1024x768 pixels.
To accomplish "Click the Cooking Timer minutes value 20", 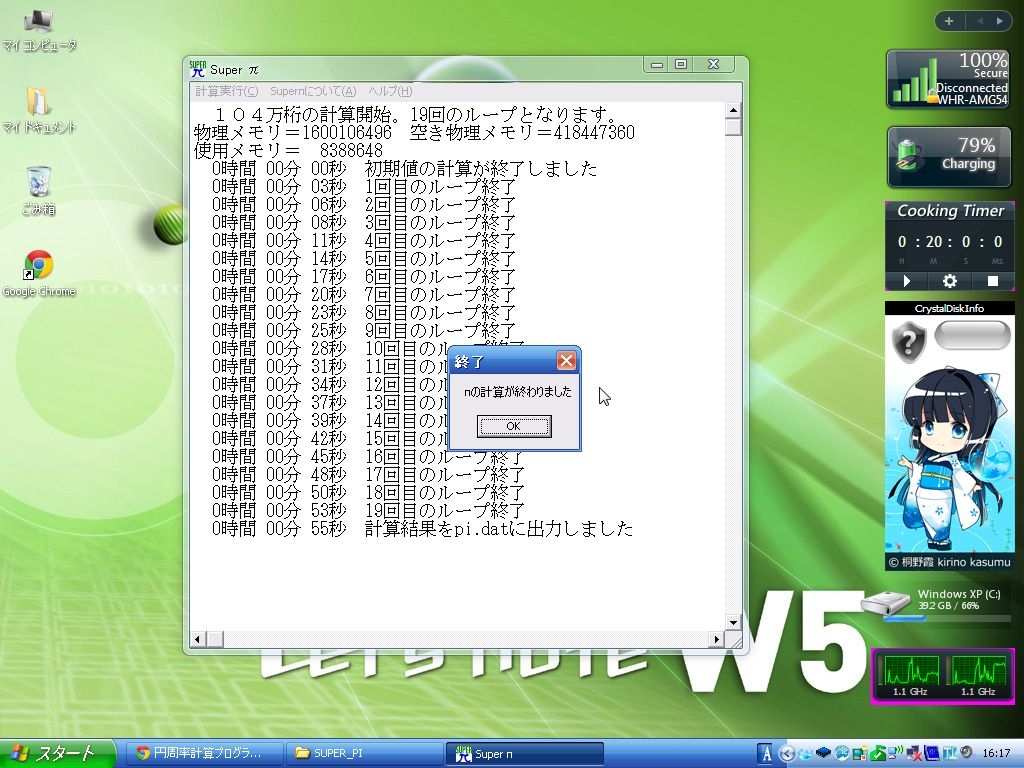I will click(x=934, y=242).
